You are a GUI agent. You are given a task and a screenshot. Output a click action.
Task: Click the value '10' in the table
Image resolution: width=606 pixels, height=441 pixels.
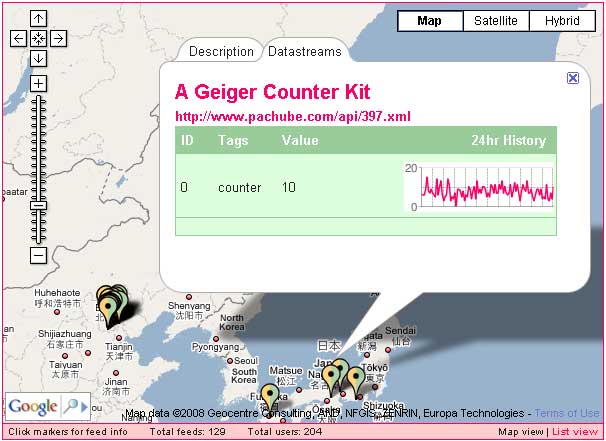click(289, 187)
